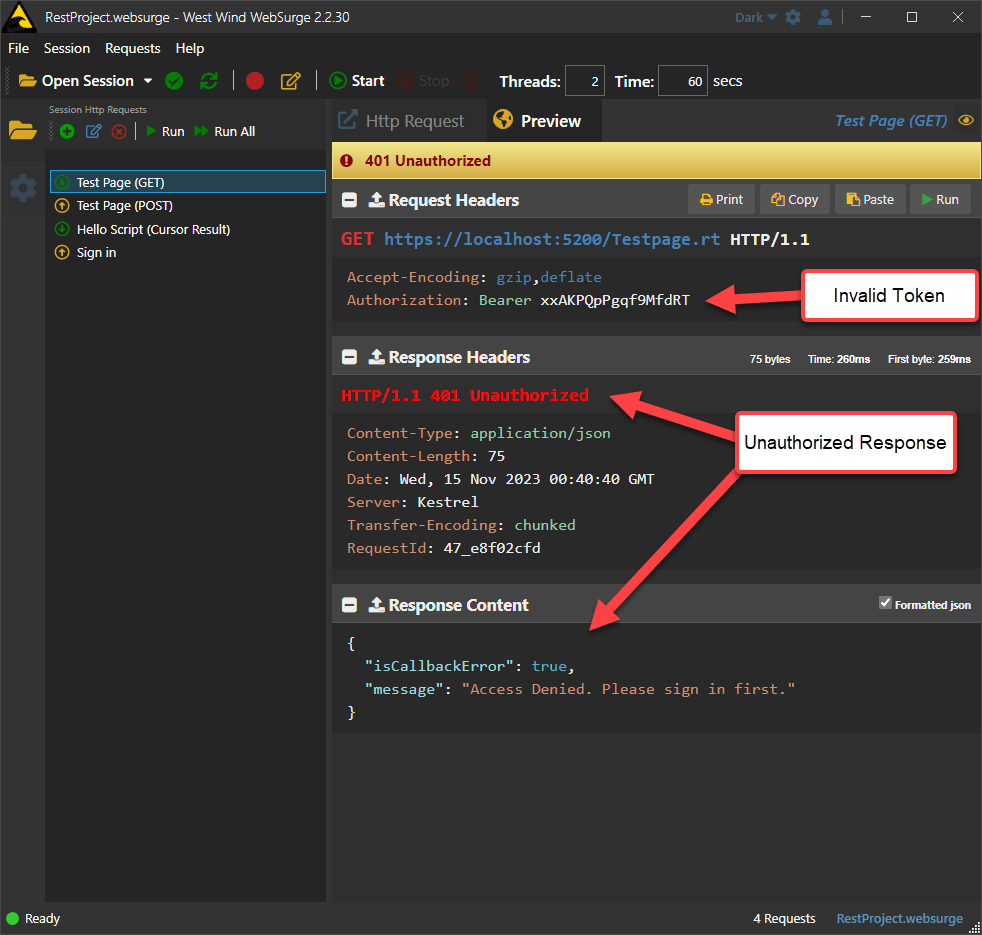Image resolution: width=982 pixels, height=935 pixels.
Task: Click the open folder icon in left sidebar
Action: point(23,130)
